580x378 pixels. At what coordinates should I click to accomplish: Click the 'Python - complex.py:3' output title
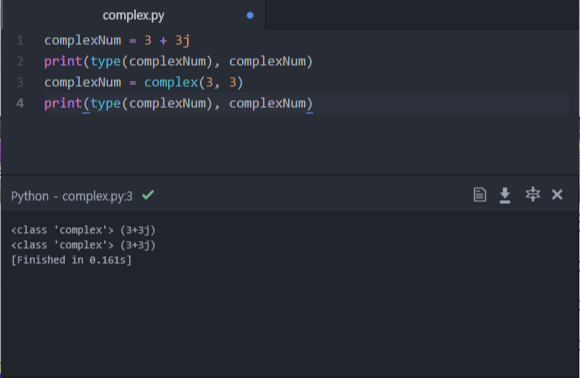pyautogui.click(x=72, y=196)
